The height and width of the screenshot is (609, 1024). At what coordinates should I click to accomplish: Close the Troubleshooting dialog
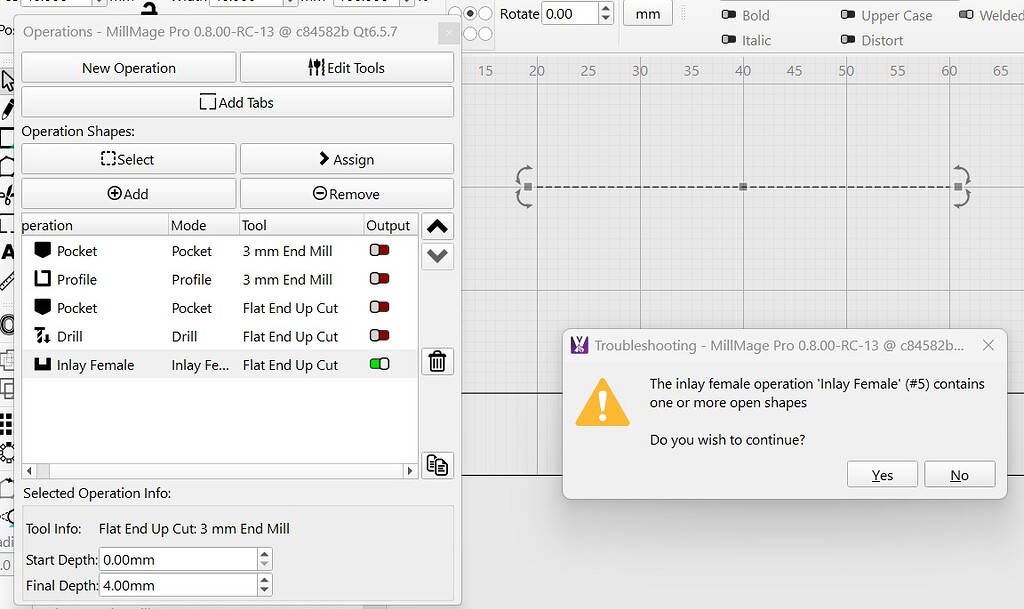tap(988, 345)
